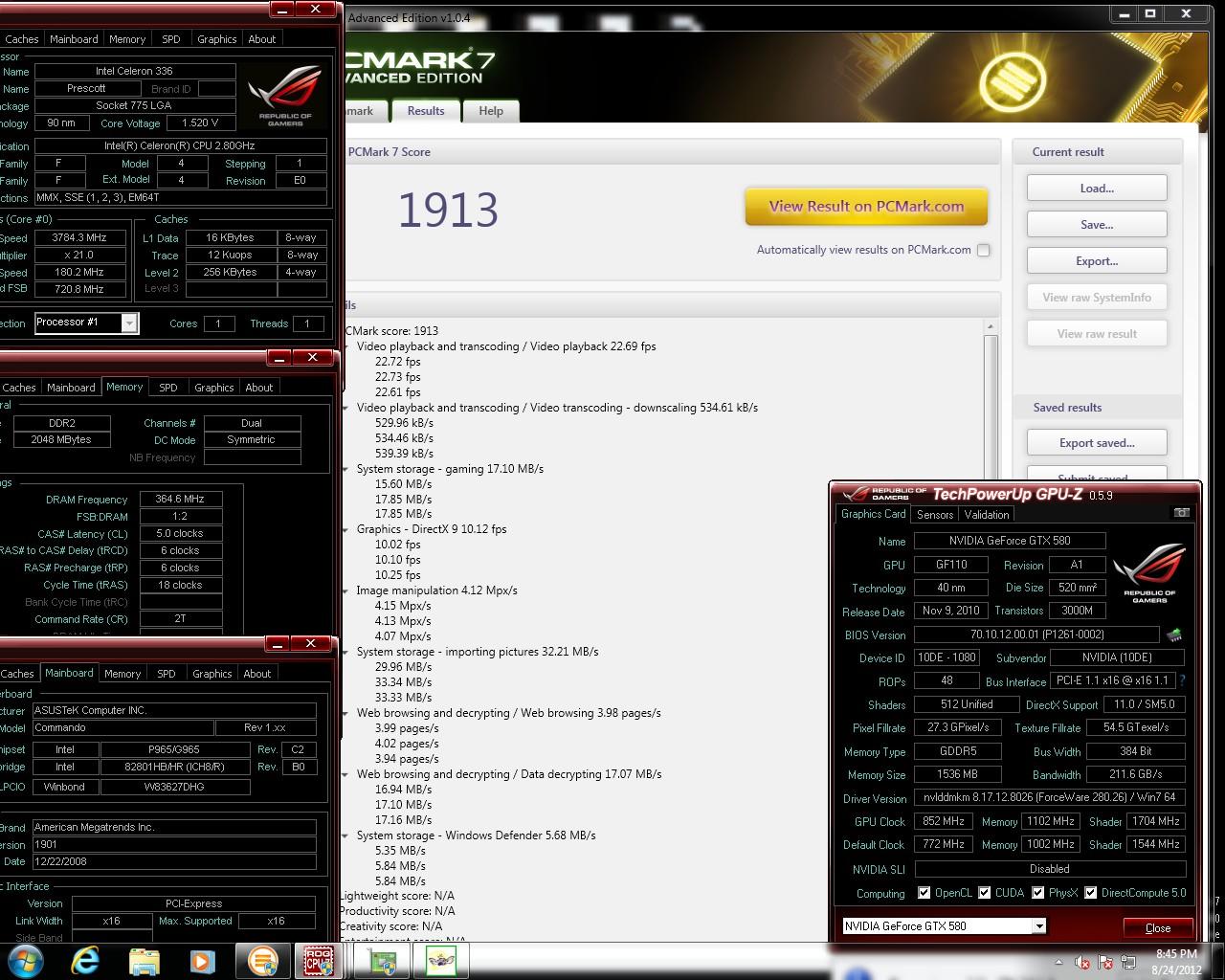Screen dimensions: 1225x980
Task: Click the rightmost running app taskbar icon
Action: click(441, 961)
